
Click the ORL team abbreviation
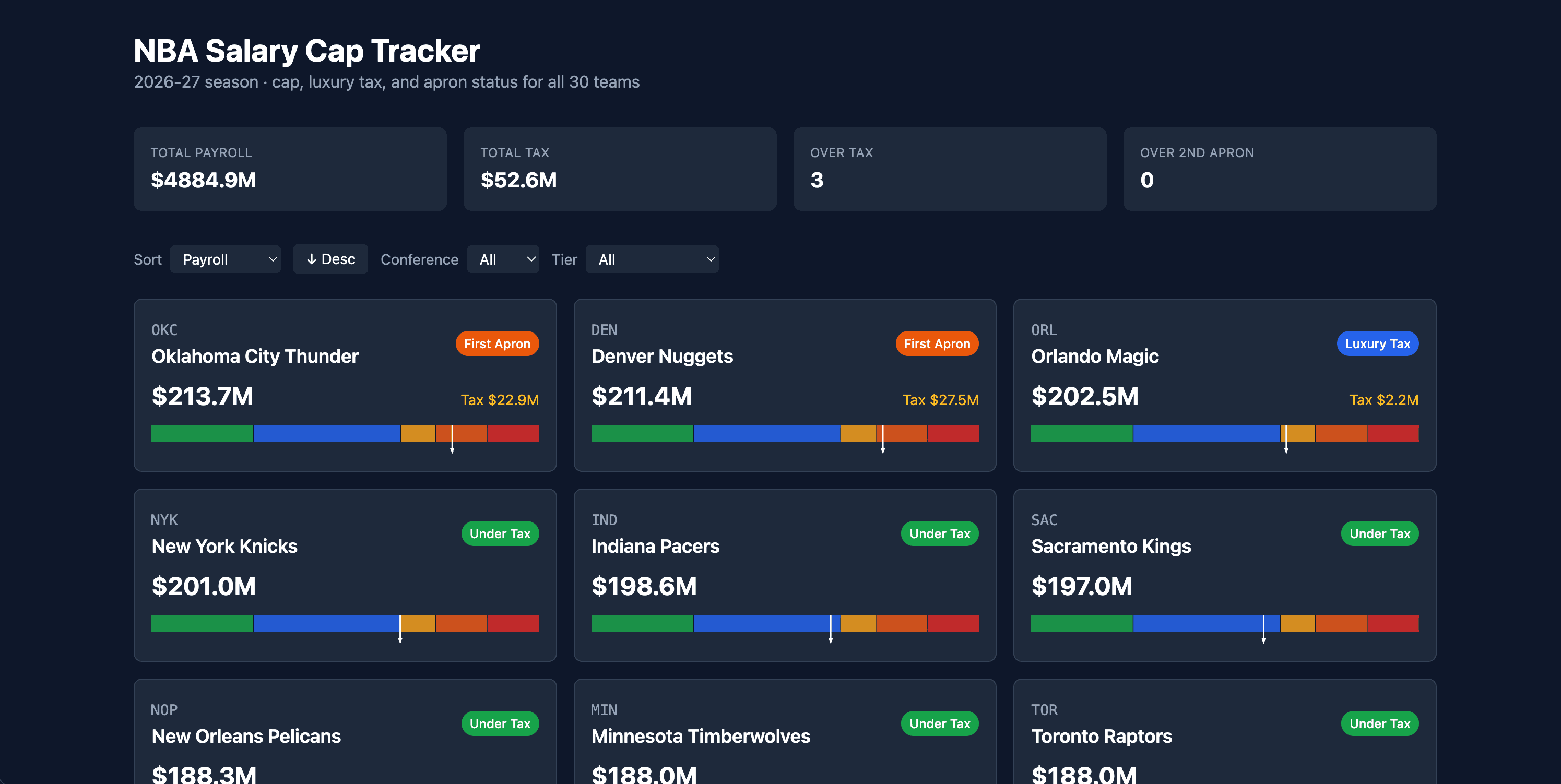click(x=1044, y=330)
